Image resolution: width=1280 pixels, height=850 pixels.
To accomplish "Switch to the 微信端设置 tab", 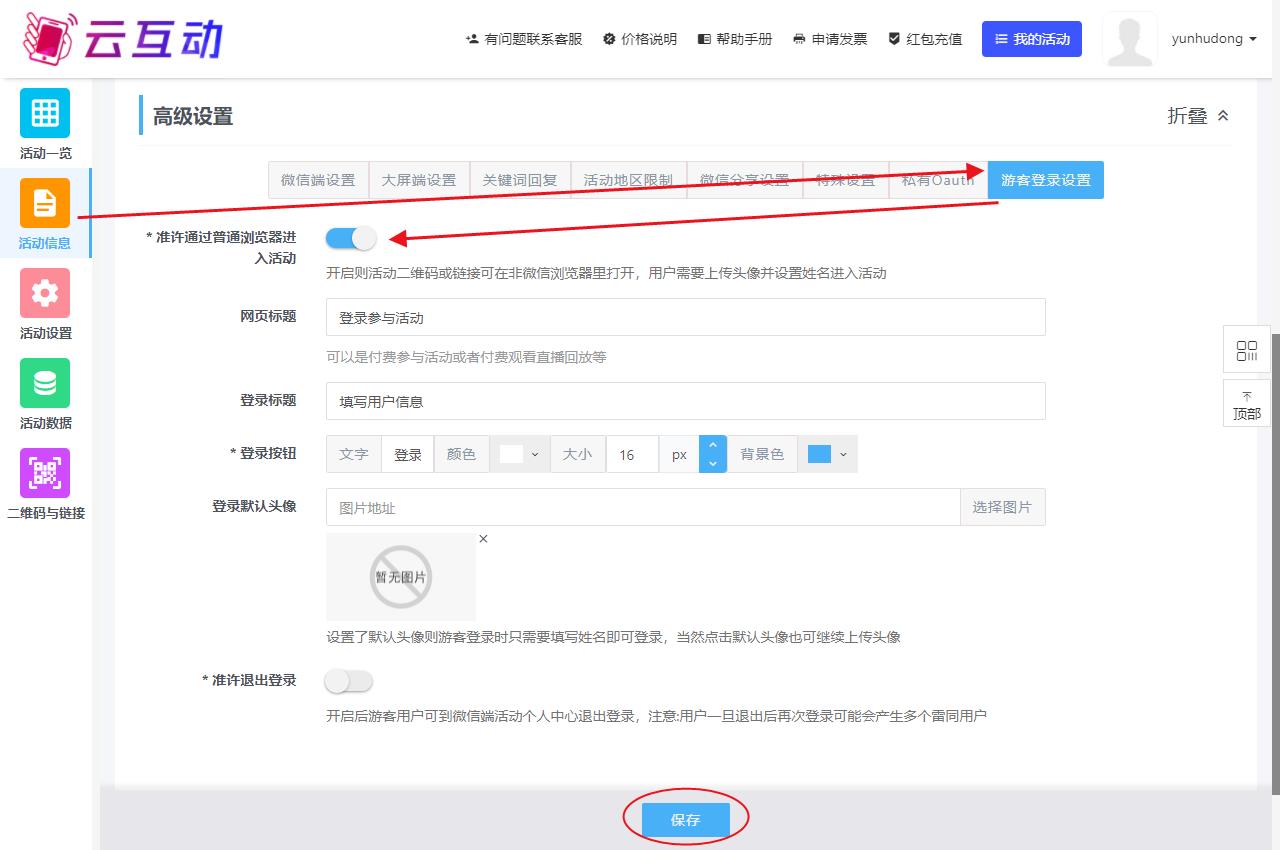I will (318, 180).
